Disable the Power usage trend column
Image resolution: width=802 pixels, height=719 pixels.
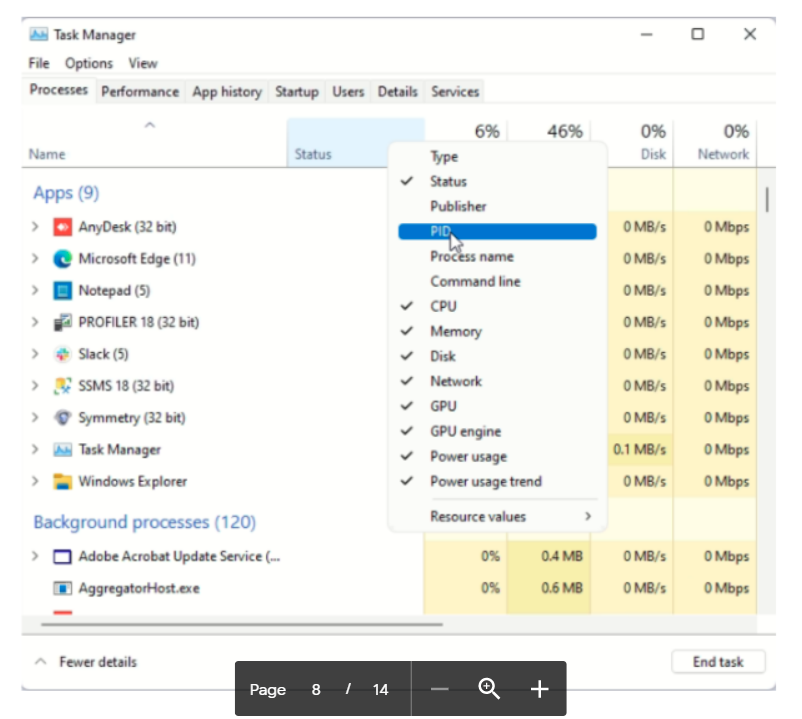point(485,482)
